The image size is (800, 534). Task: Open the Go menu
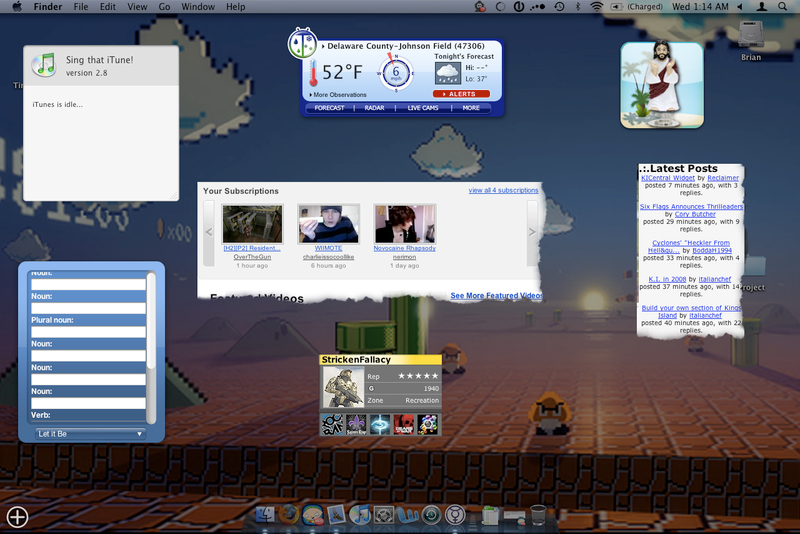click(164, 7)
